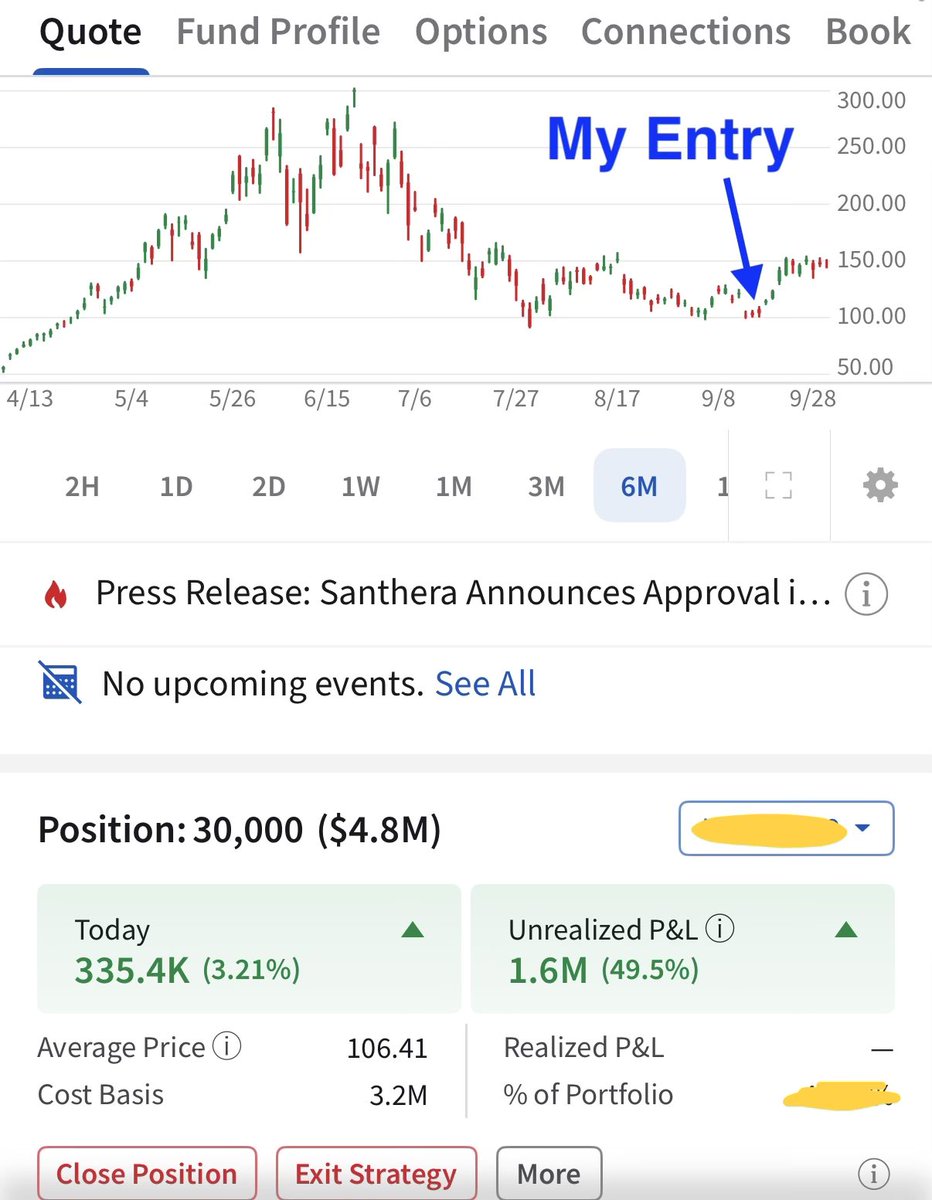Select the 6M chart range

[x=639, y=486]
